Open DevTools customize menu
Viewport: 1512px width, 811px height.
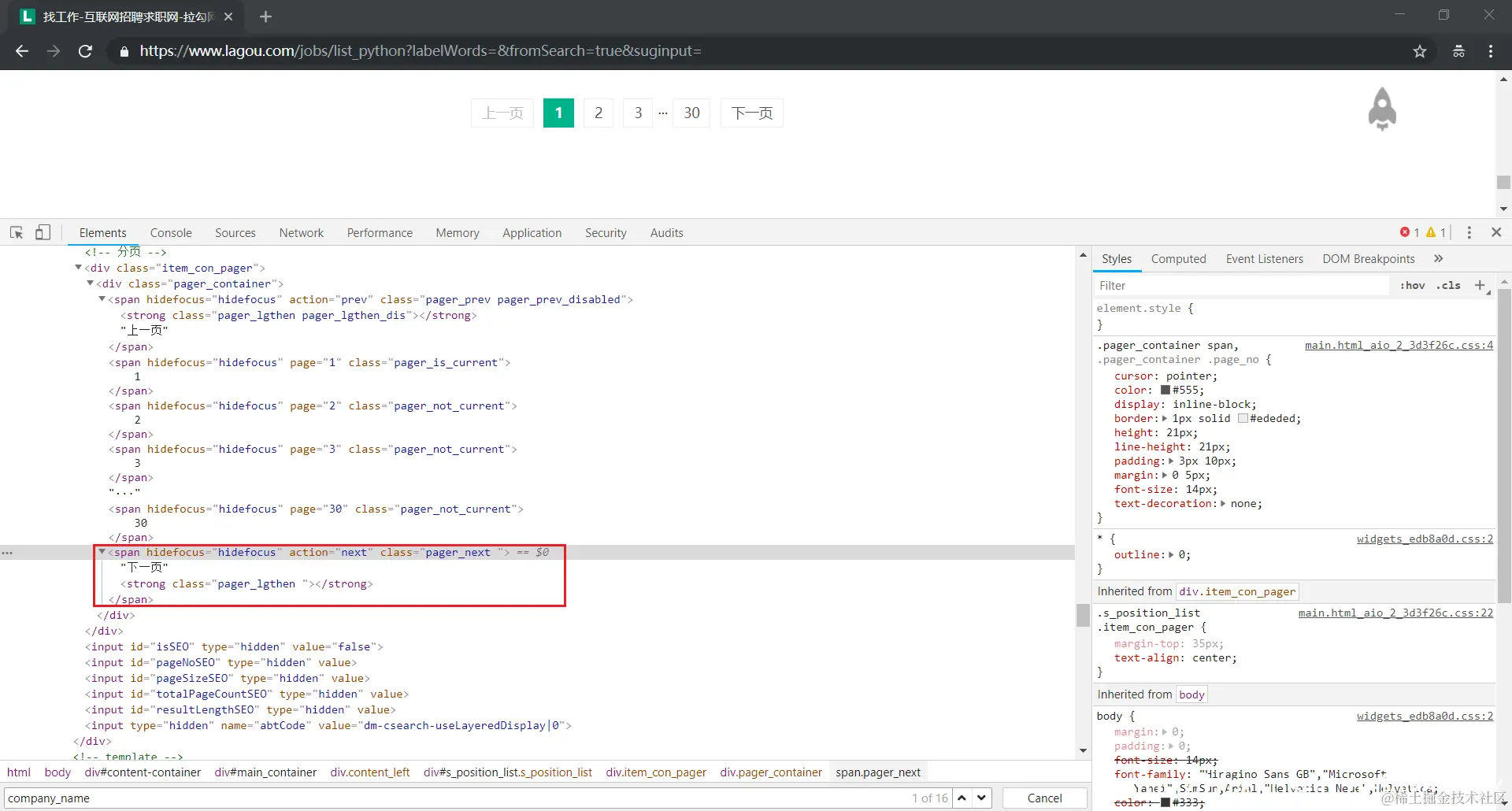1469,232
